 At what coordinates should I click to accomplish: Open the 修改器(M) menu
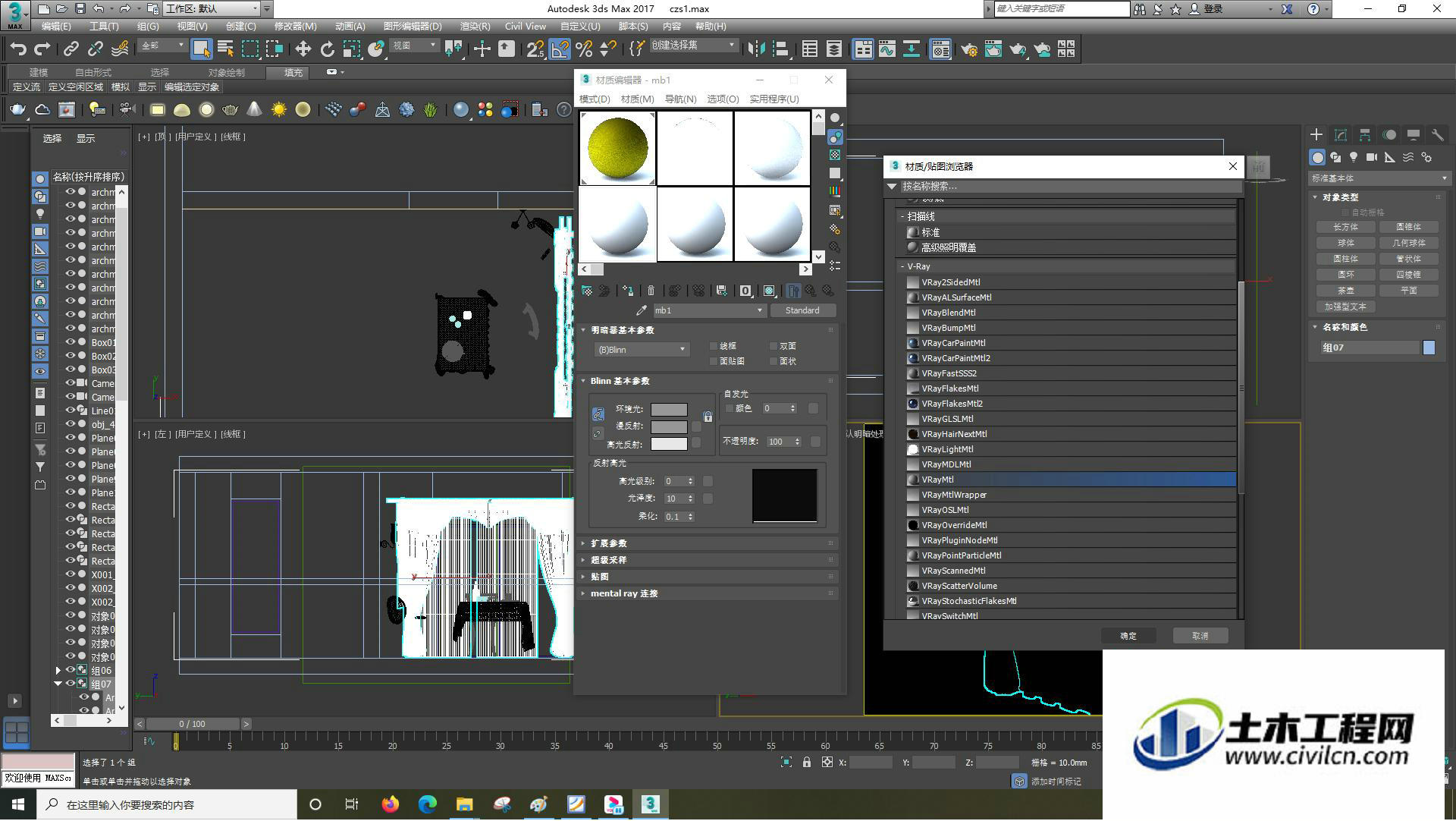[295, 26]
